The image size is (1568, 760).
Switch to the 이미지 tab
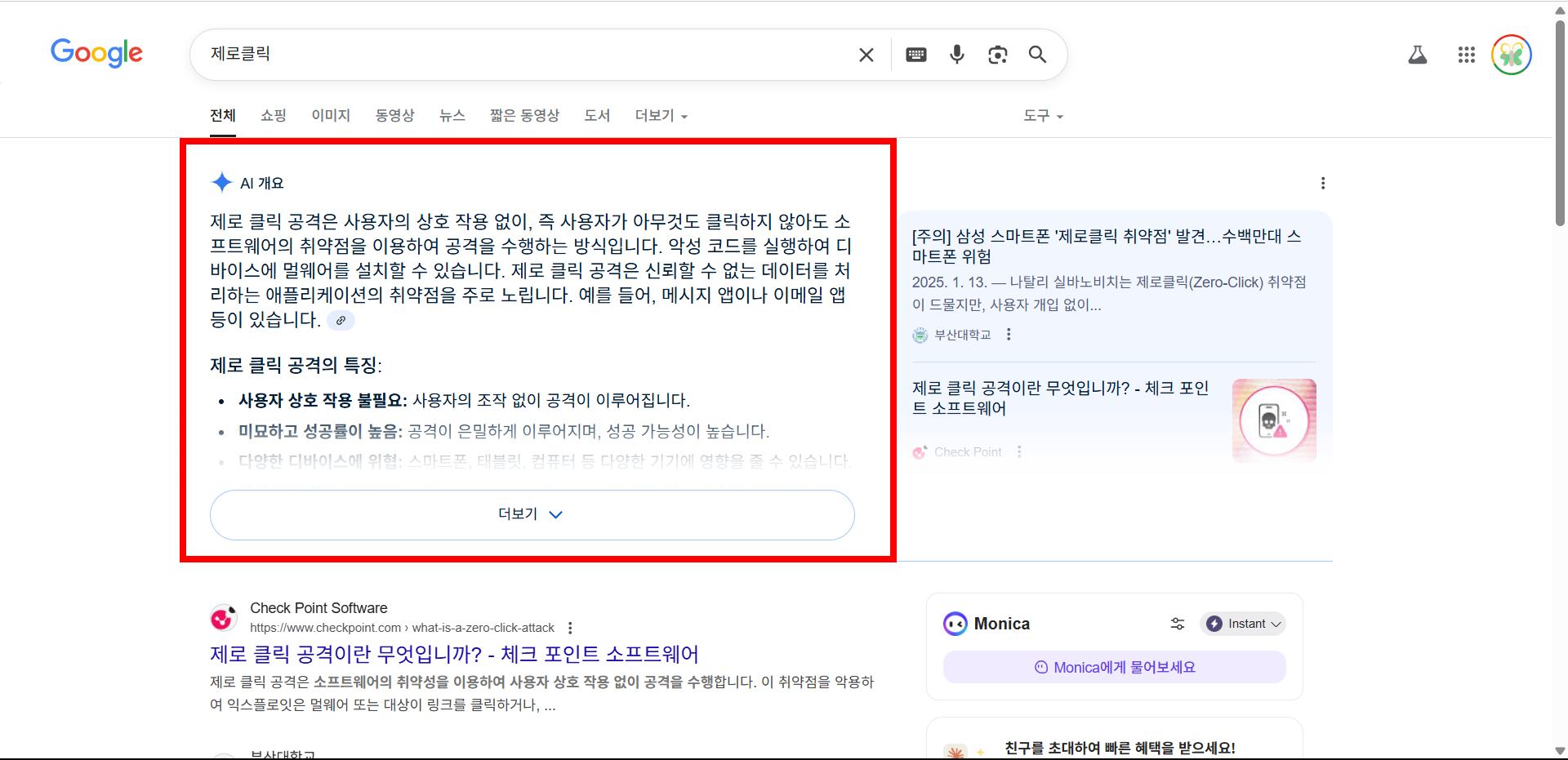point(331,116)
